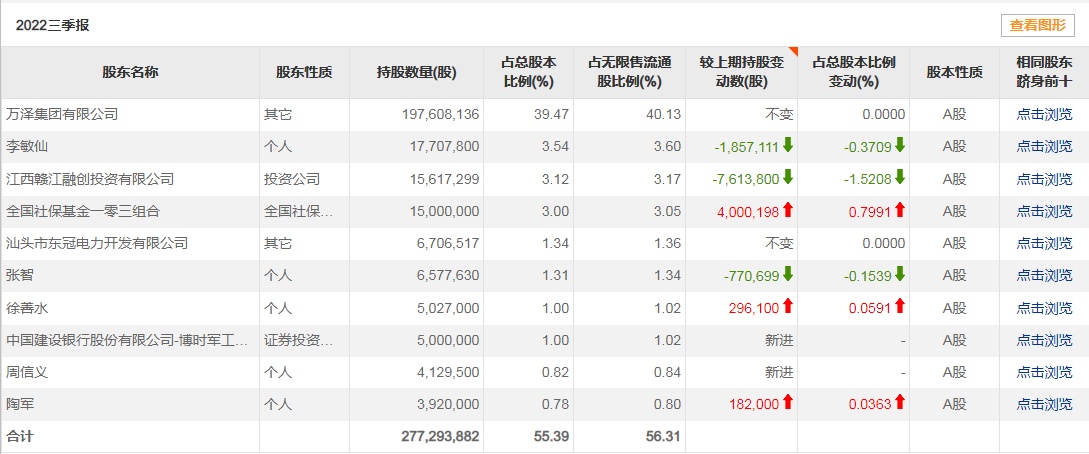
Task: Open 点击浏览 link for 陶军 row
Action: (x=1044, y=404)
